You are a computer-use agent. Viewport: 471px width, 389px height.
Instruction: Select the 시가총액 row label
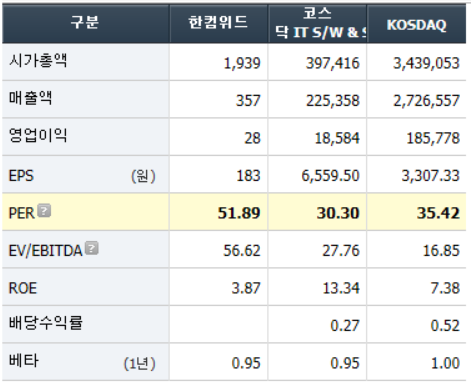(38, 61)
